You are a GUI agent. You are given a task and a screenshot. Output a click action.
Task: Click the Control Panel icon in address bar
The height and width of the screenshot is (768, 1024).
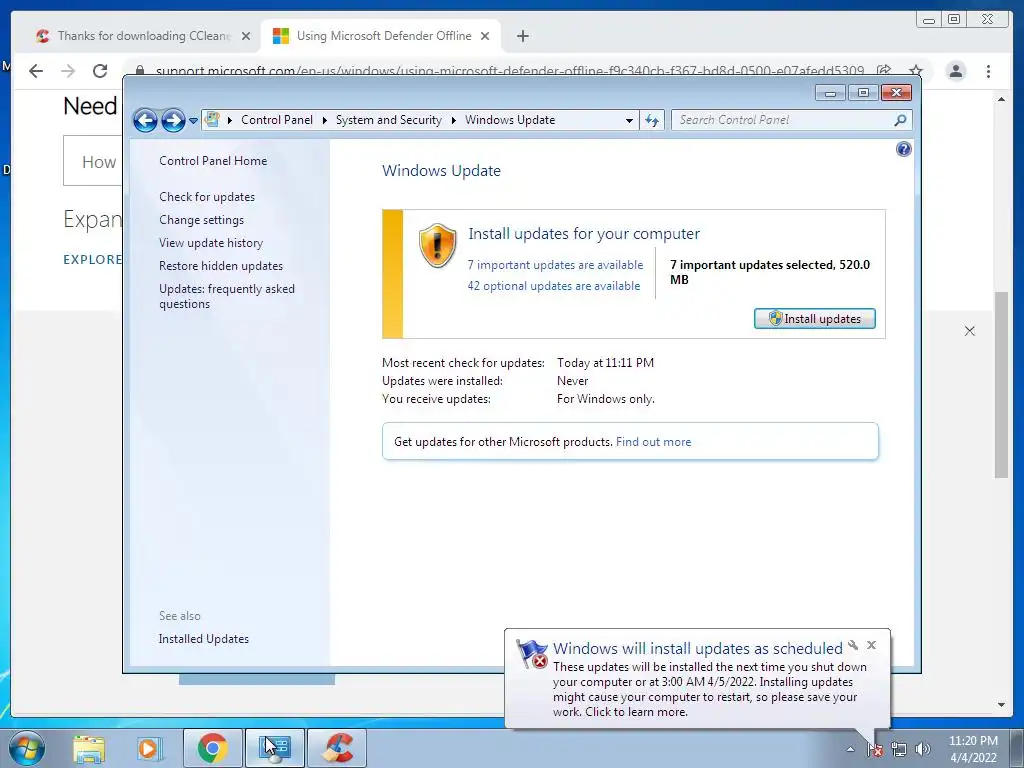click(x=212, y=120)
